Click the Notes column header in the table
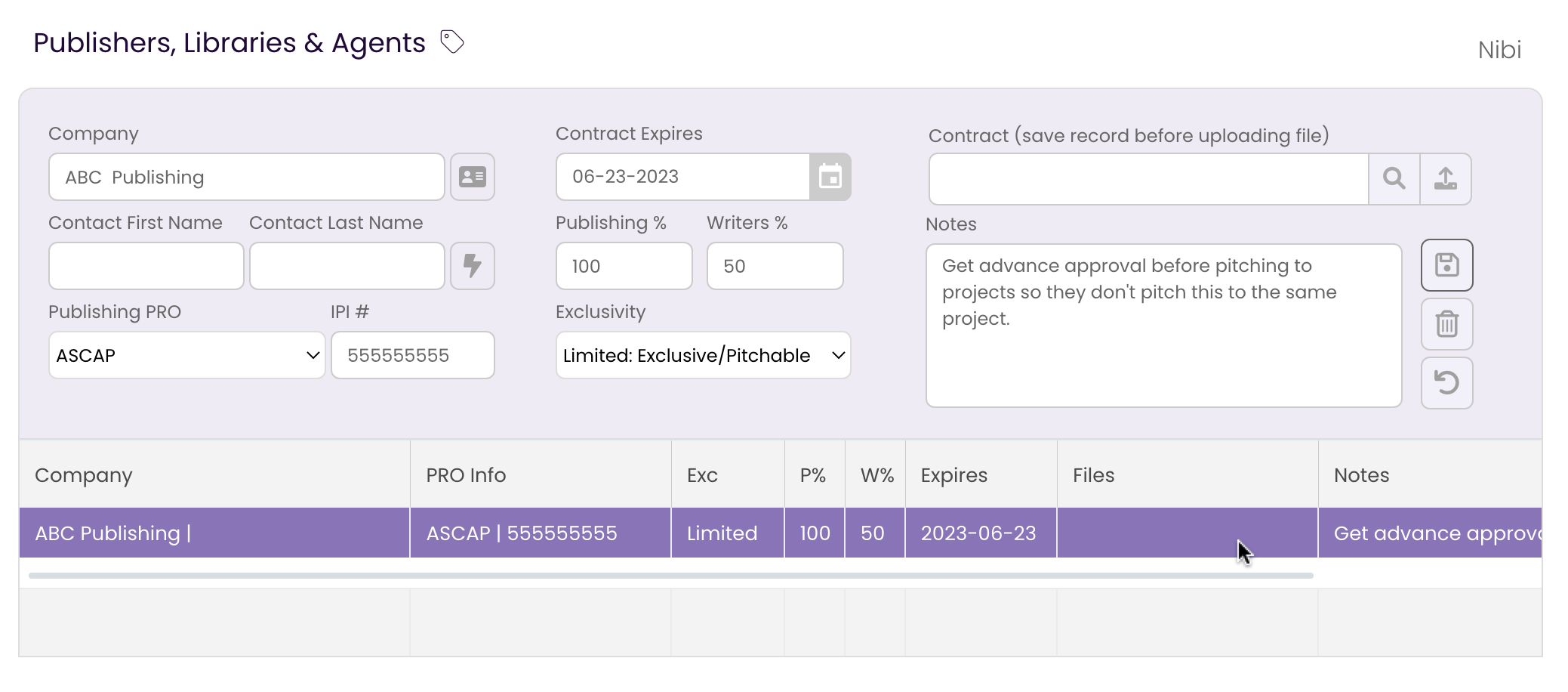Image resolution: width=1568 pixels, height=692 pixels. coord(1431,475)
